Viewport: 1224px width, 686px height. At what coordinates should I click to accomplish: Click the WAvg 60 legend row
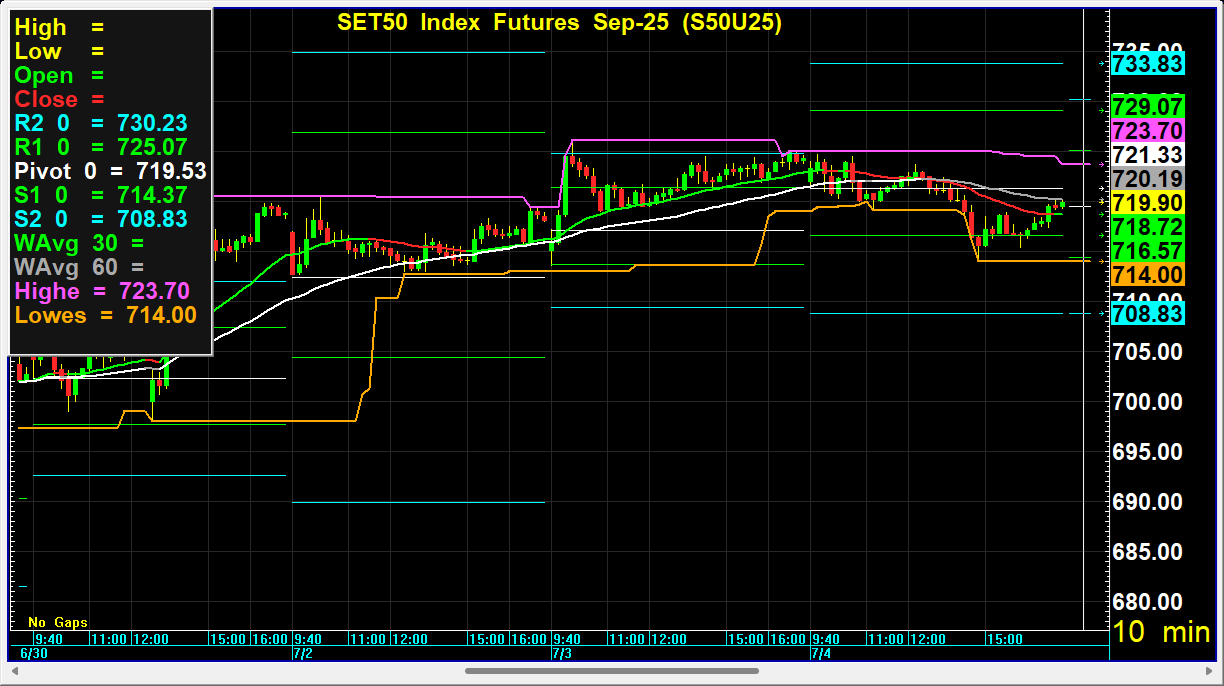(x=79, y=267)
